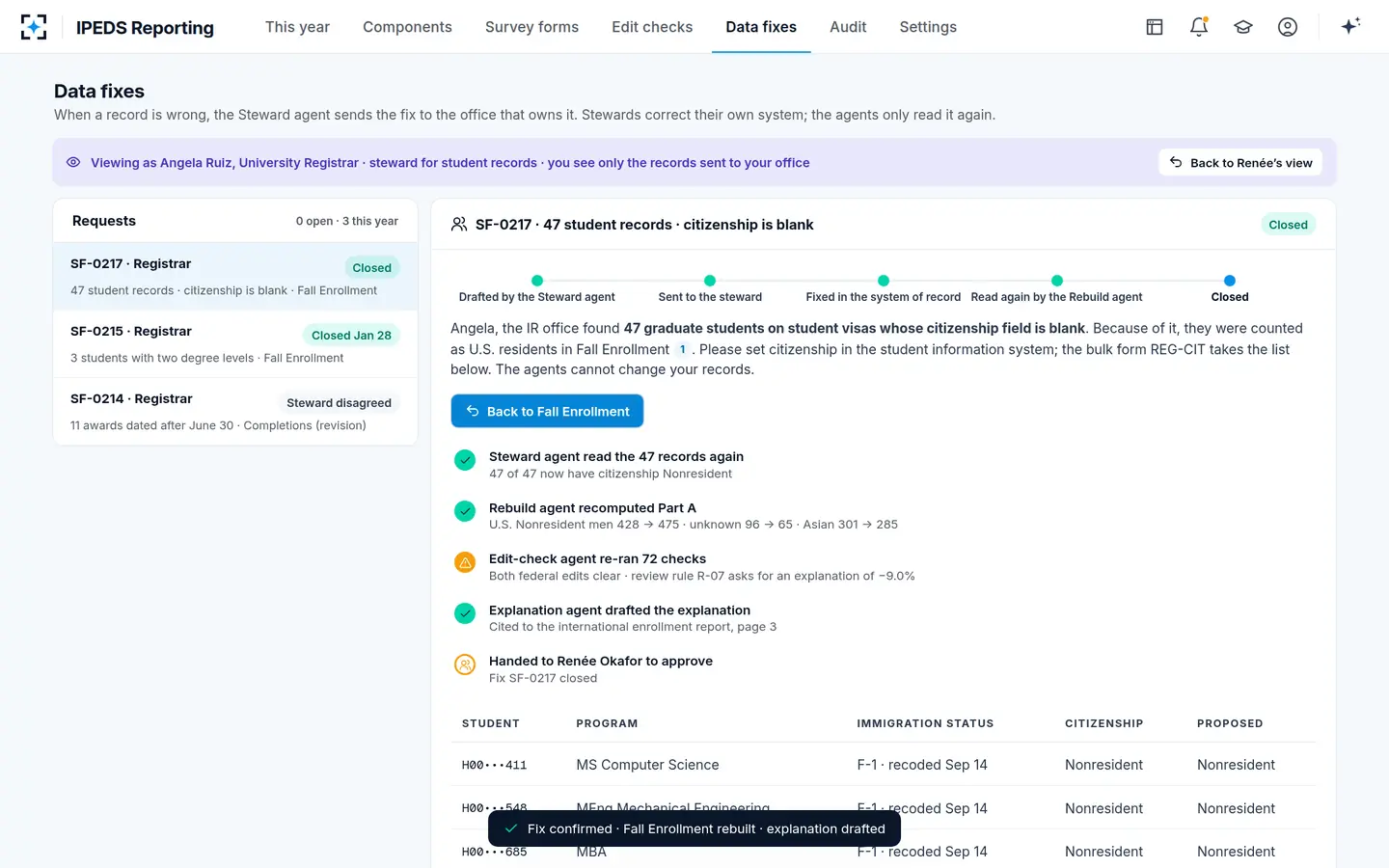The width and height of the screenshot is (1389, 868).
Task: Switch to the This year tab
Action: (297, 27)
